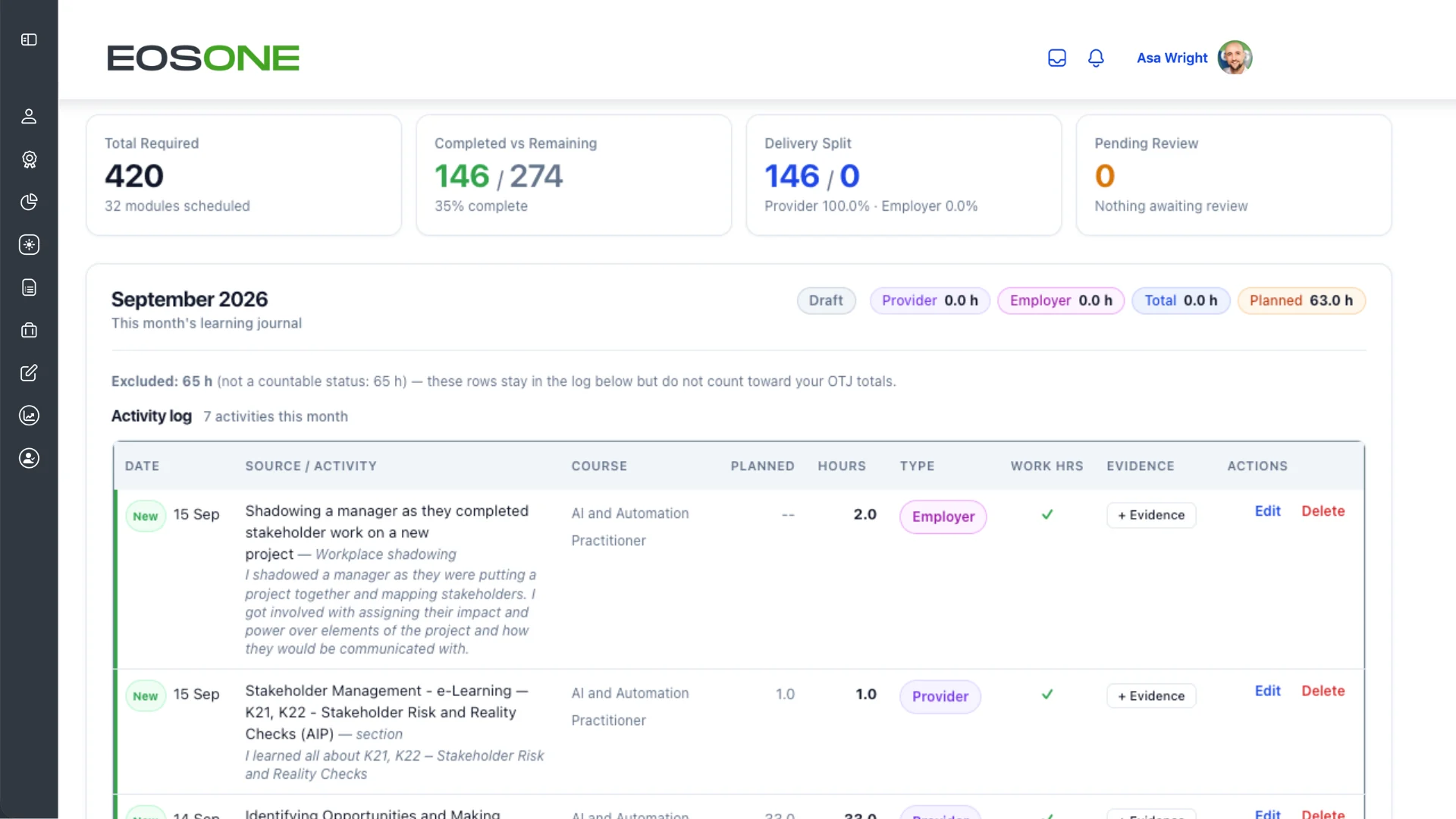Click the 'Excluded: 65 h' notice
Image resolution: width=1456 pixels, height=819 pixels.
point(504,381)
